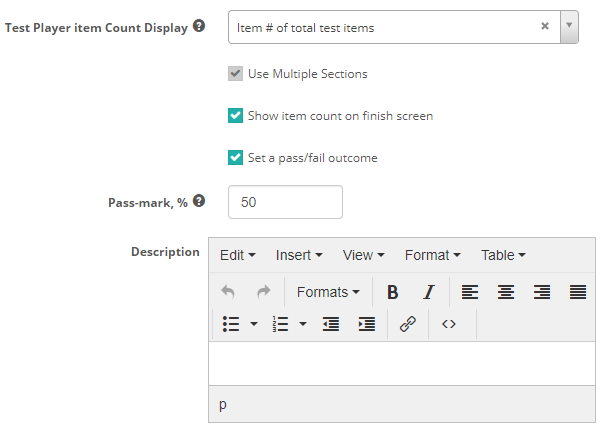
Task: Clear the selected item count option
Action: (x=545, y=27)
